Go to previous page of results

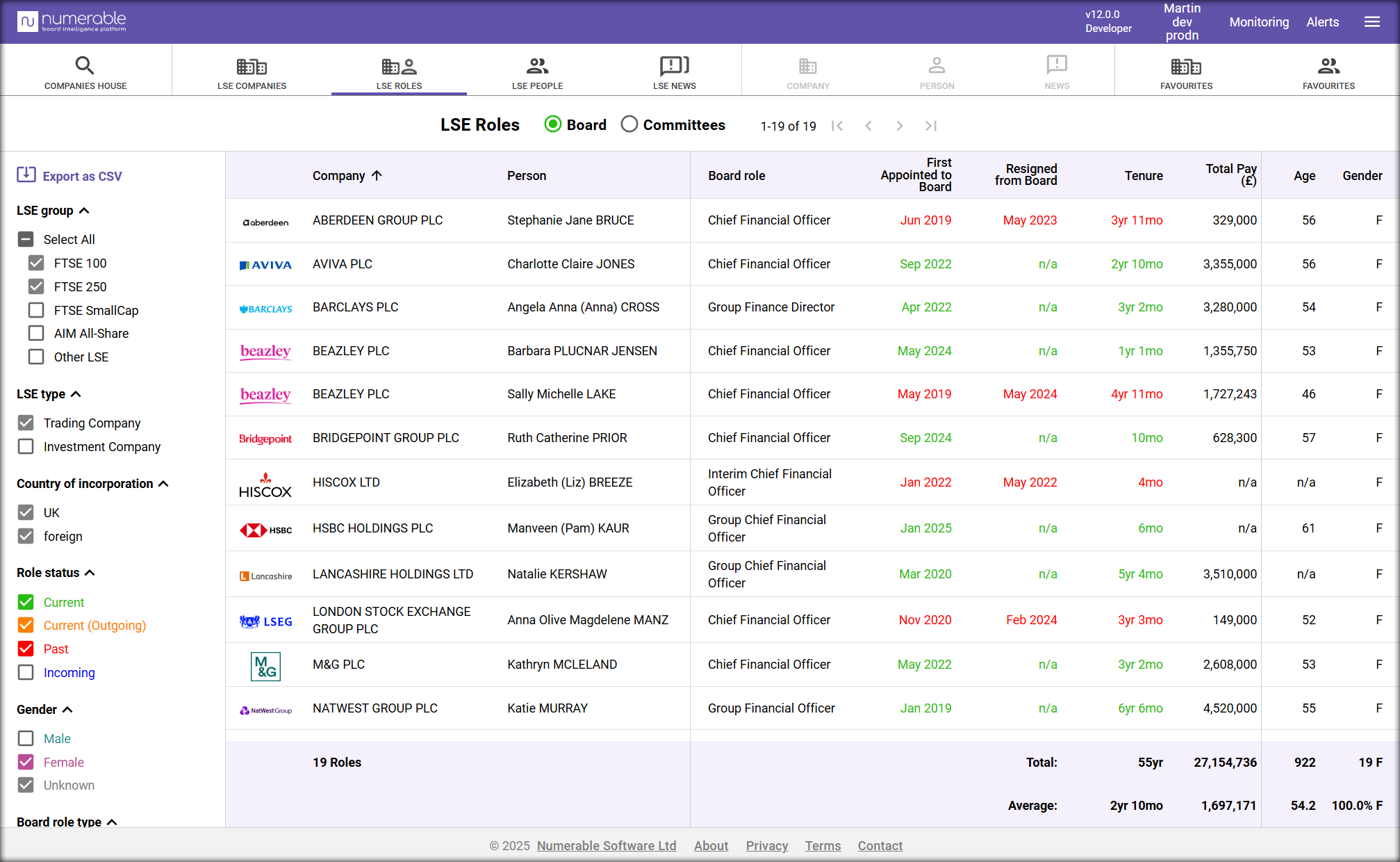pos(868,126)
